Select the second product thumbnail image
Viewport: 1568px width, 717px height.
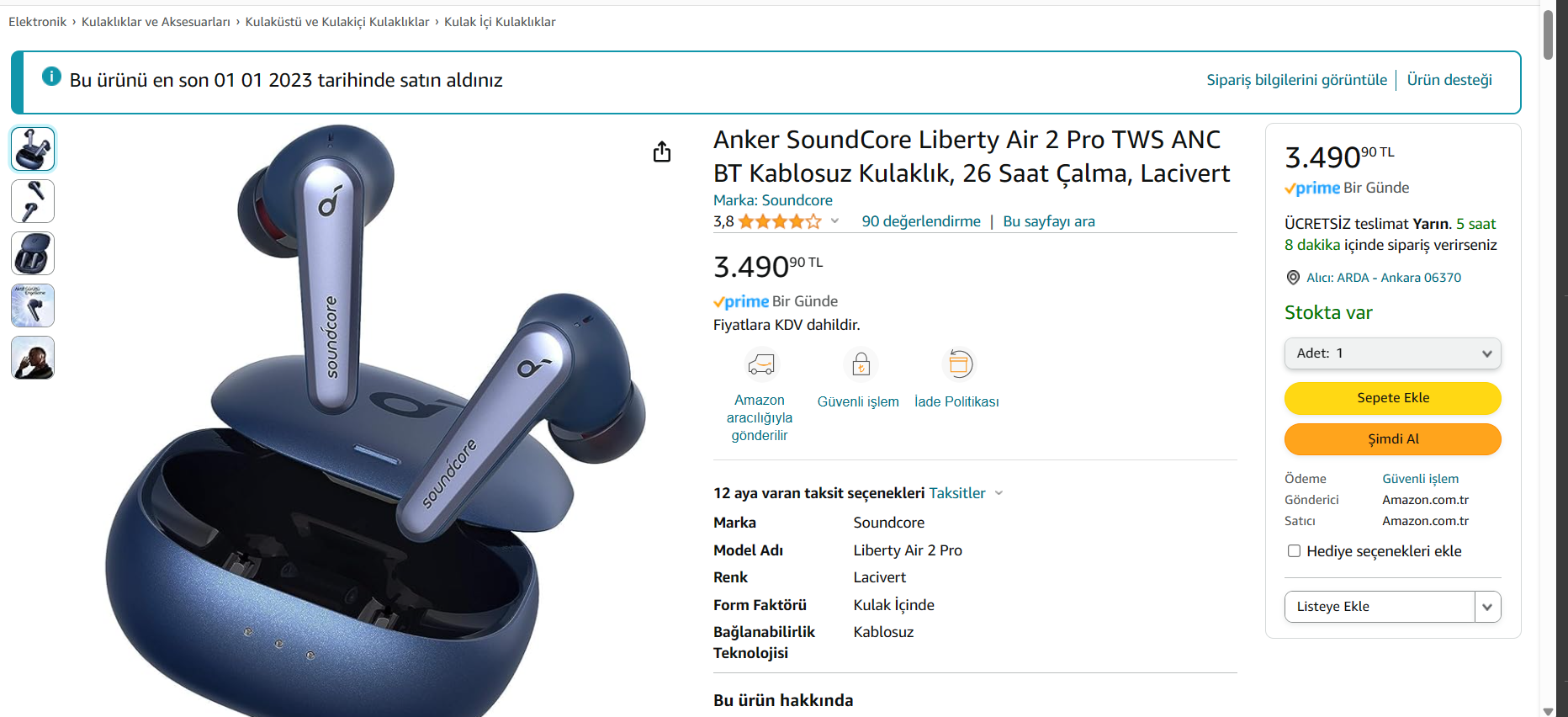[x=33, y=201]
